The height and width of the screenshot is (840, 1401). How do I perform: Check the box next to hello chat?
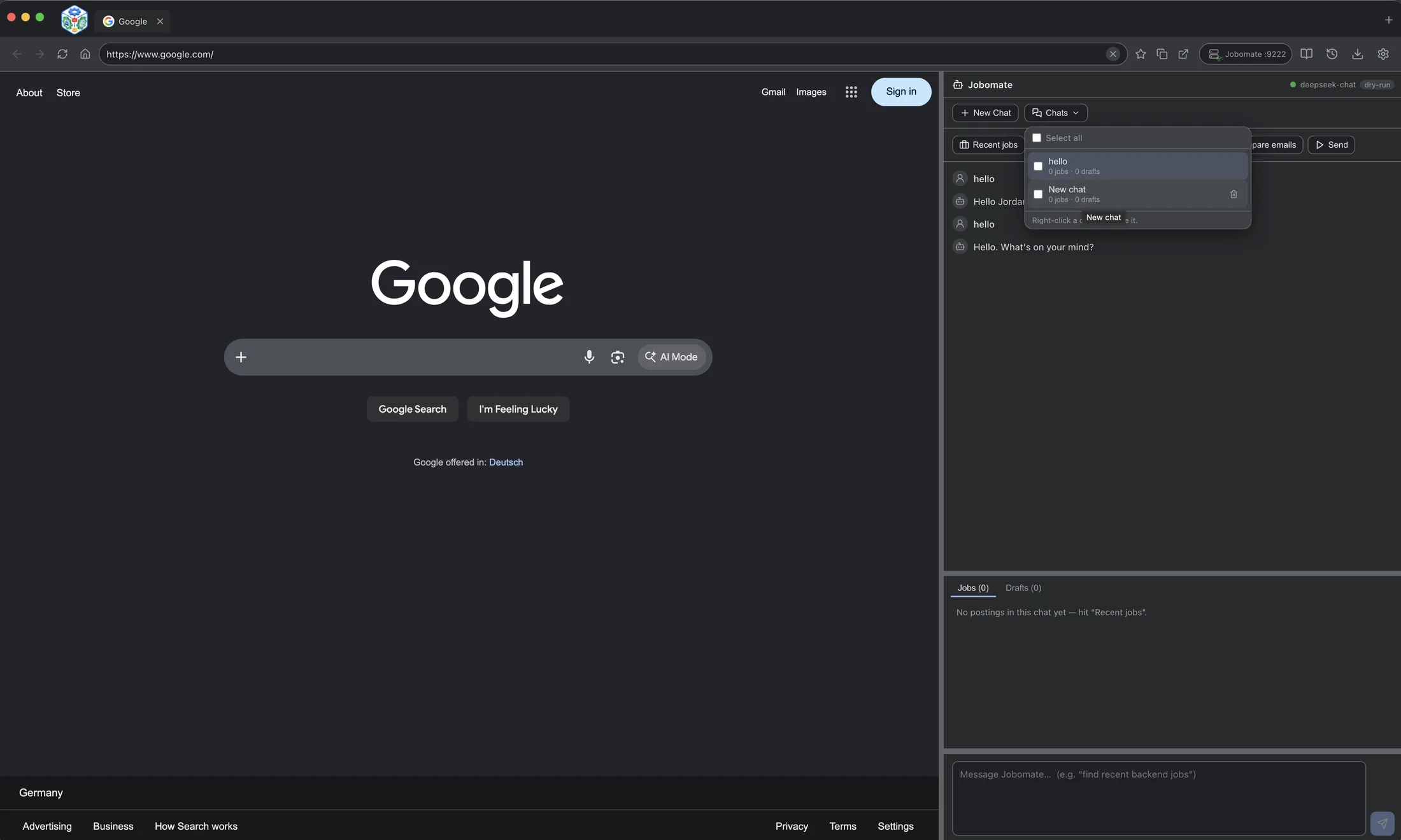coord(1038,166)
